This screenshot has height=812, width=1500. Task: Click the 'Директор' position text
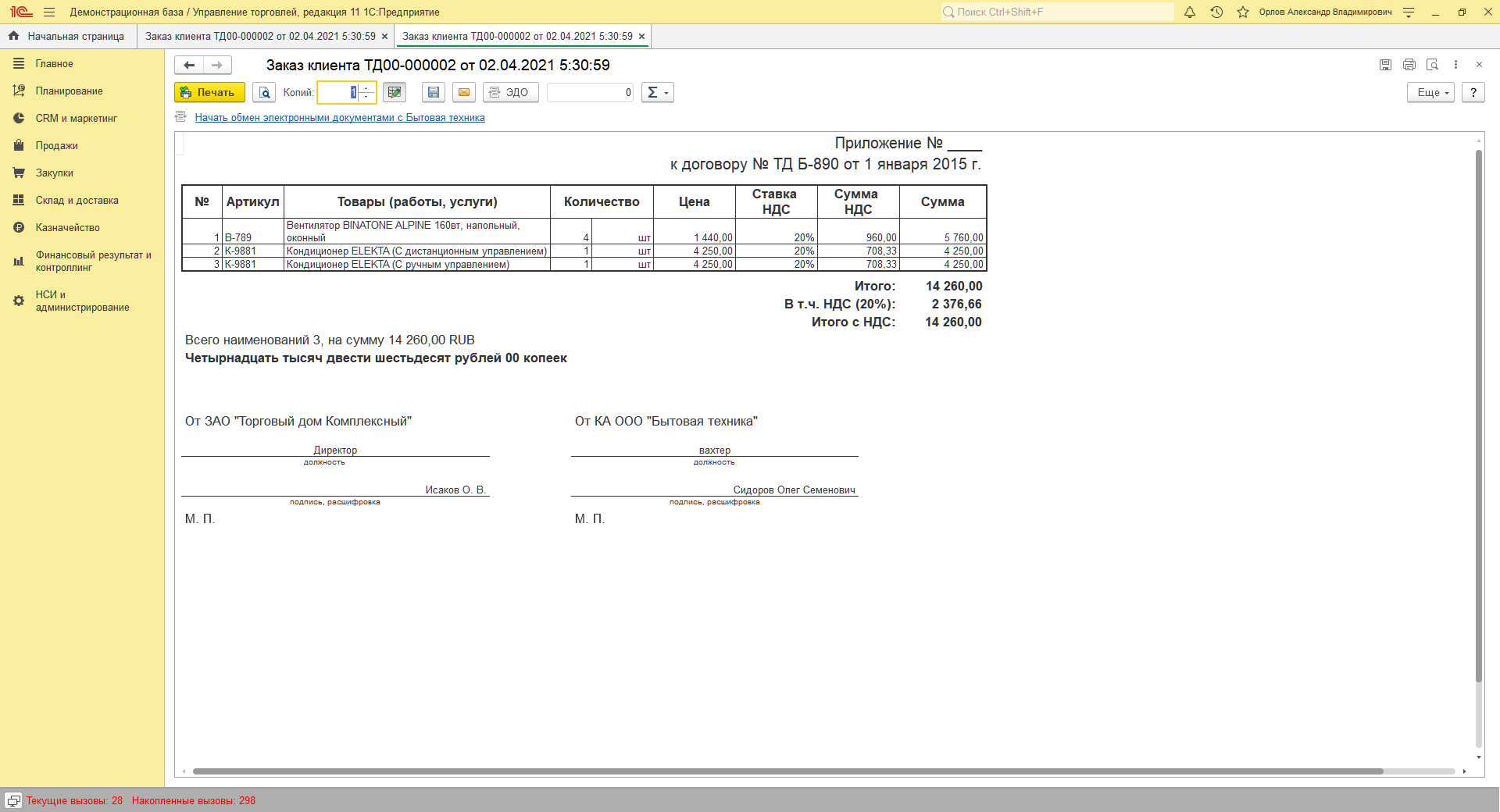coord(335,451)
